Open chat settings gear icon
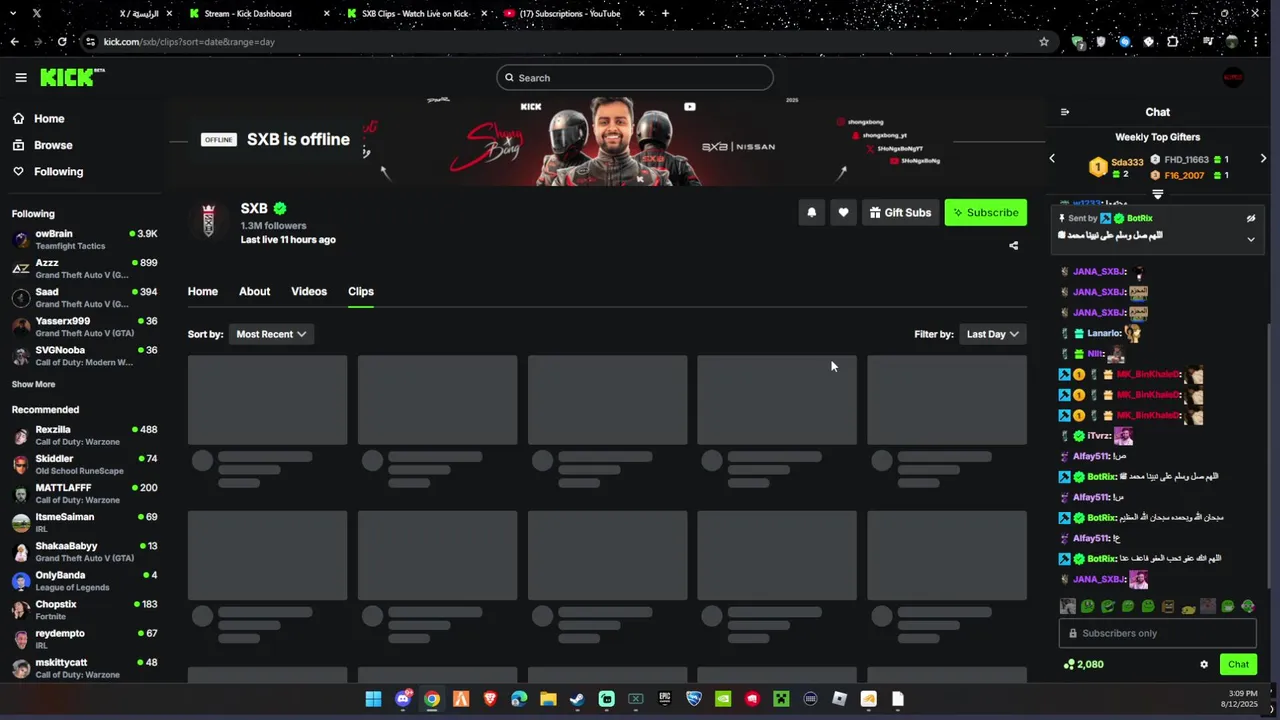This screenshot has width=1280, height=720. [1204, 664]
